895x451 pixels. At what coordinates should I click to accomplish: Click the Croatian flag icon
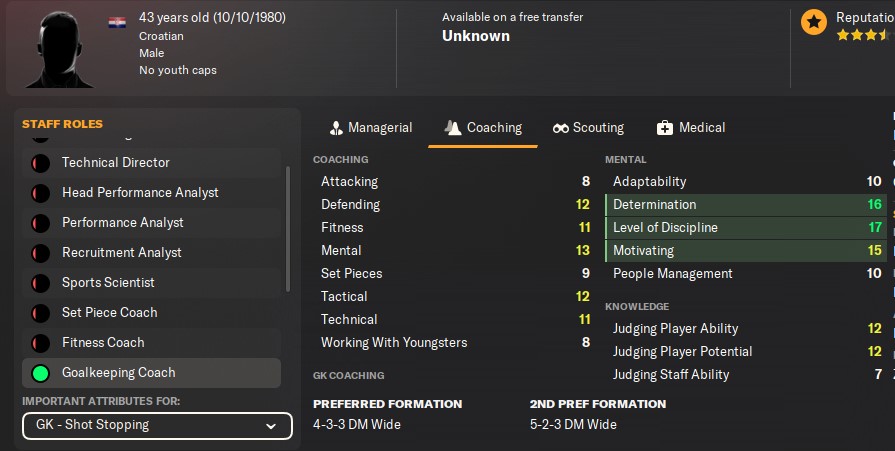(117, 22)
